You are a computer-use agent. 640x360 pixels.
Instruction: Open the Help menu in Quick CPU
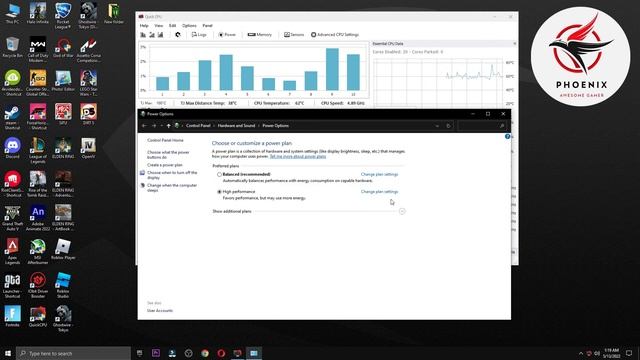click(144, 25)
